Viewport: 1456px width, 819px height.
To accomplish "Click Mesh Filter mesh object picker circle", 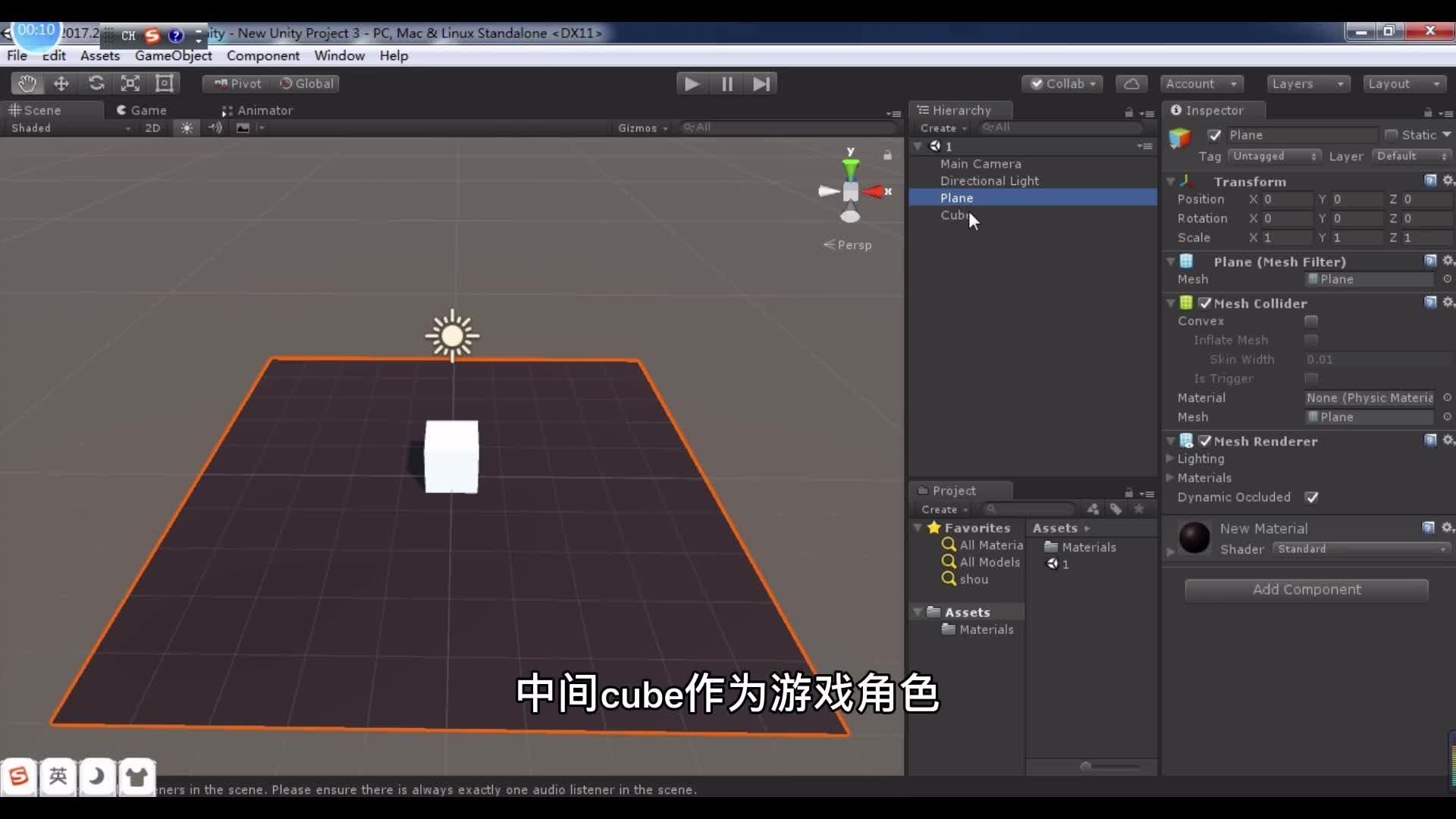I will (1447, 279).
